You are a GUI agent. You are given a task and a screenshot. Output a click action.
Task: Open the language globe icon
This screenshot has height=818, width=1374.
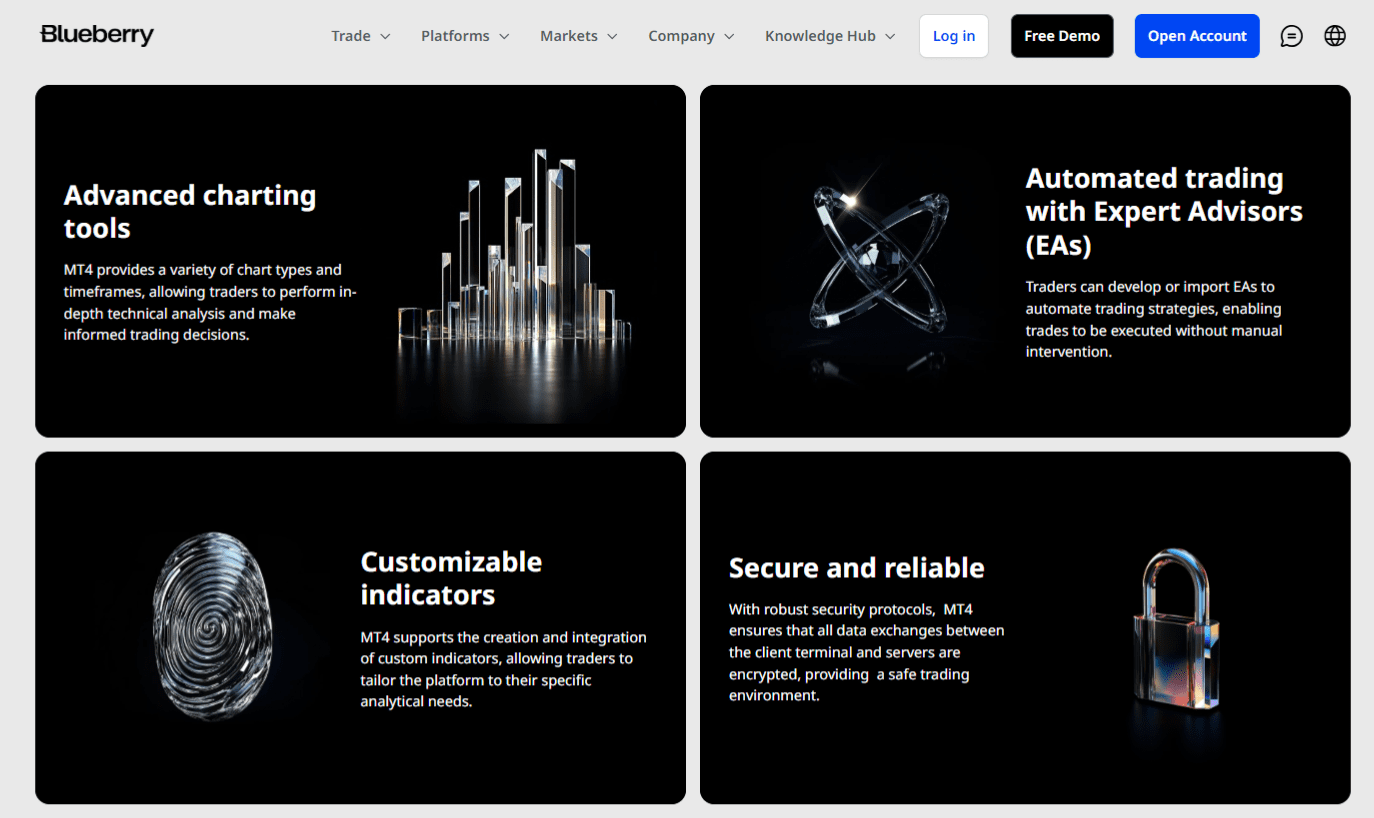pyautogui.click(x=1335, y=35)
